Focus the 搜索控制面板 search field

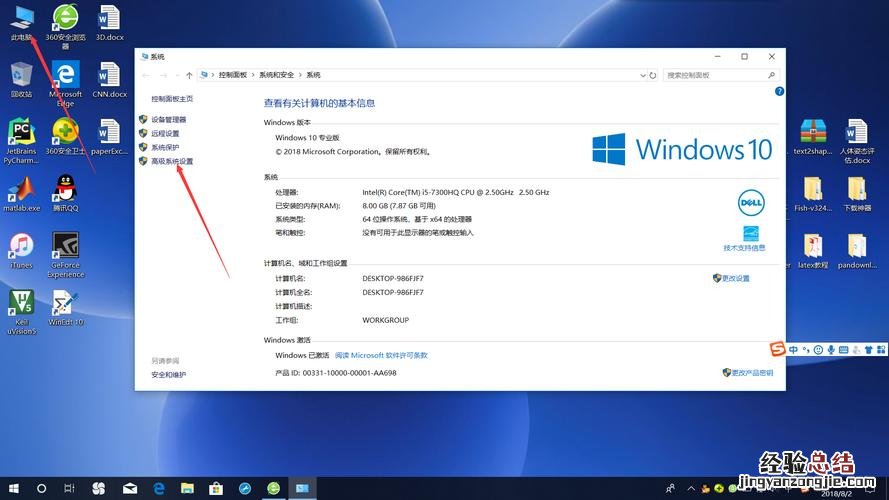pyautogui.click(x=721, y=75)
